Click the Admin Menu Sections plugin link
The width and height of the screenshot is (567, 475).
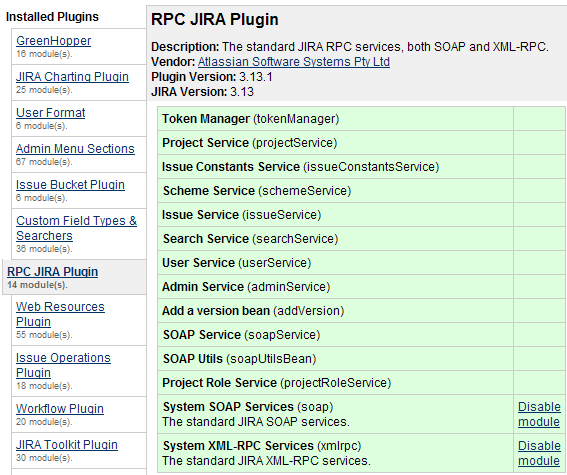click(75, 149)
